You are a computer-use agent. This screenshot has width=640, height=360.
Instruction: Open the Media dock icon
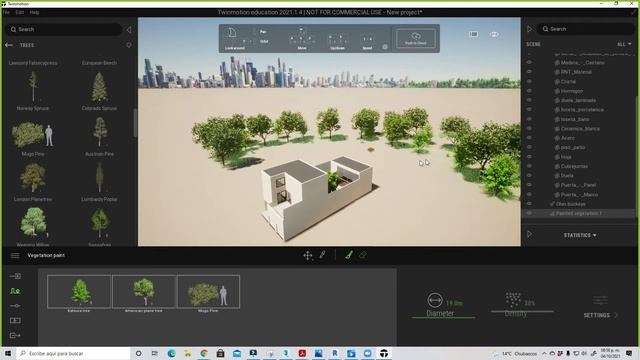click(x=15, y=320)
